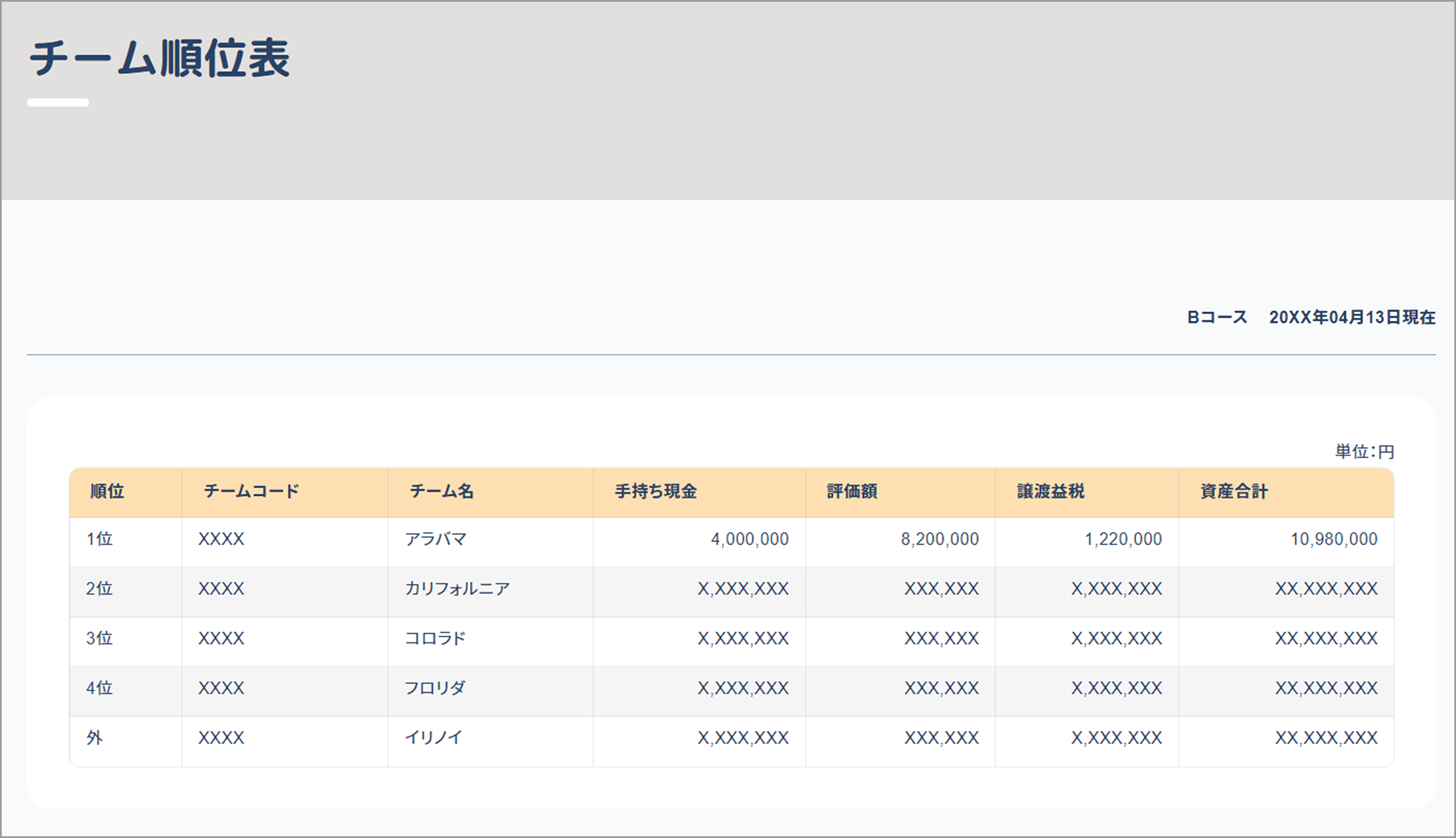Click 資産合計 value in フロリダ row
1456x838 pixels.
pyautogui.click(x=1326, y=687)
